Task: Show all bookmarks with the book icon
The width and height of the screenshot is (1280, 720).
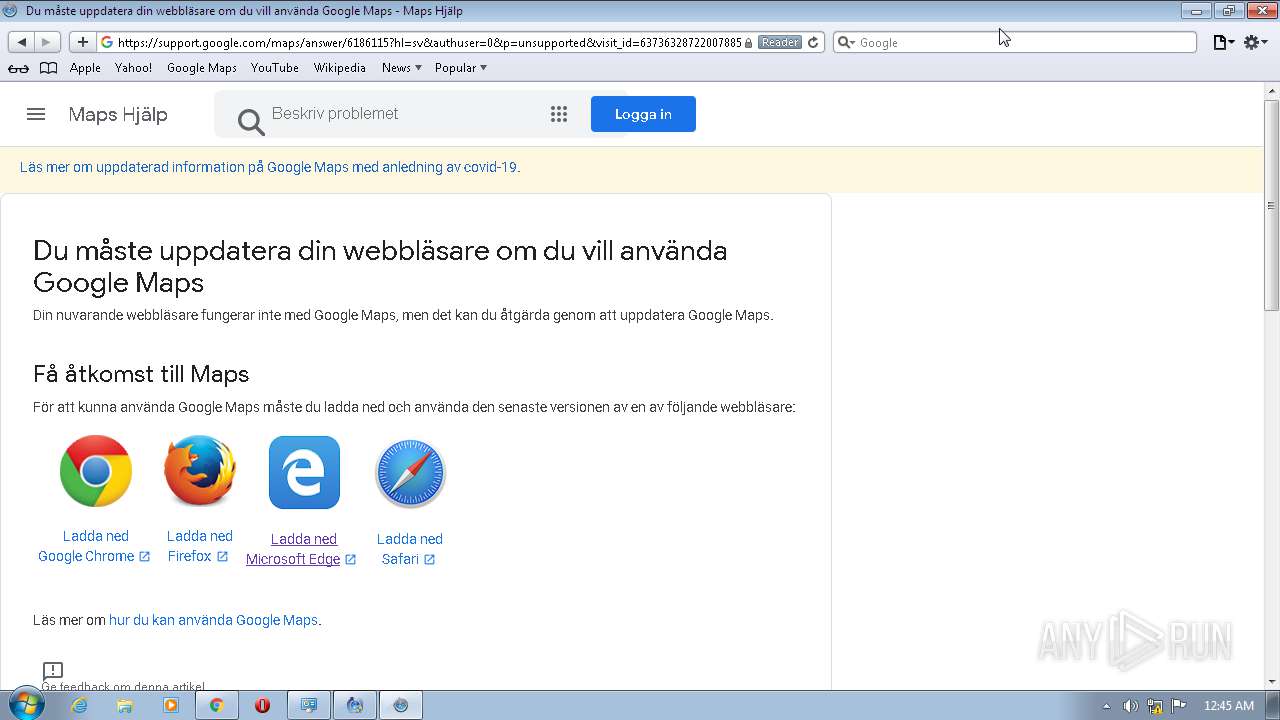Action: pos(48,68)
